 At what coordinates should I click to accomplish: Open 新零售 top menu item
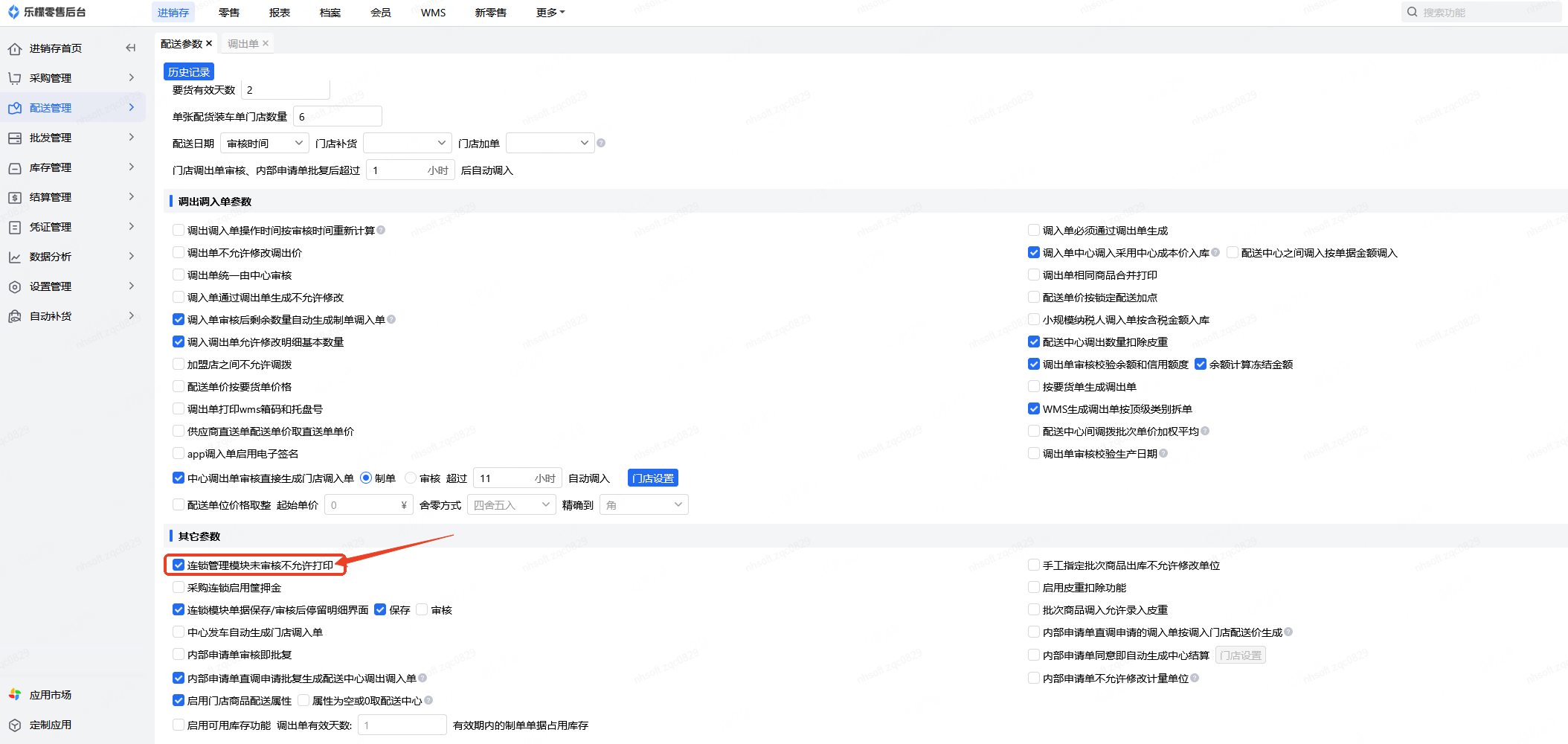(x=491, y=13)
